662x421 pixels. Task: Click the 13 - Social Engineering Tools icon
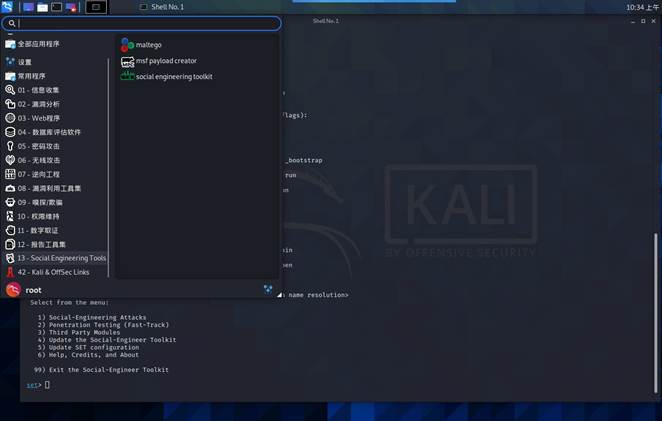point(10,258)
